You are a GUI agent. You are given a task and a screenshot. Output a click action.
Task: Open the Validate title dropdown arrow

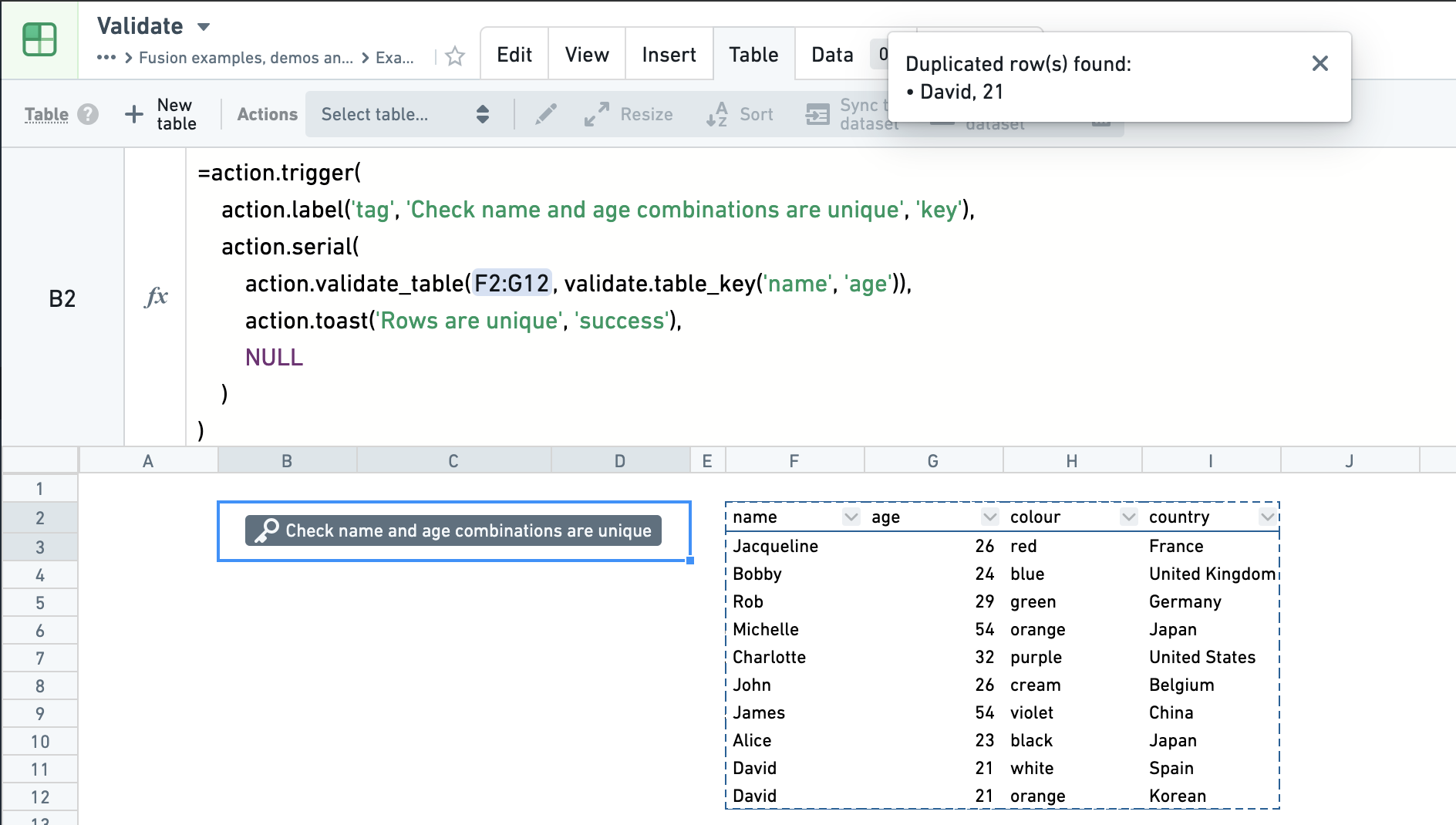tap(204, 27)
